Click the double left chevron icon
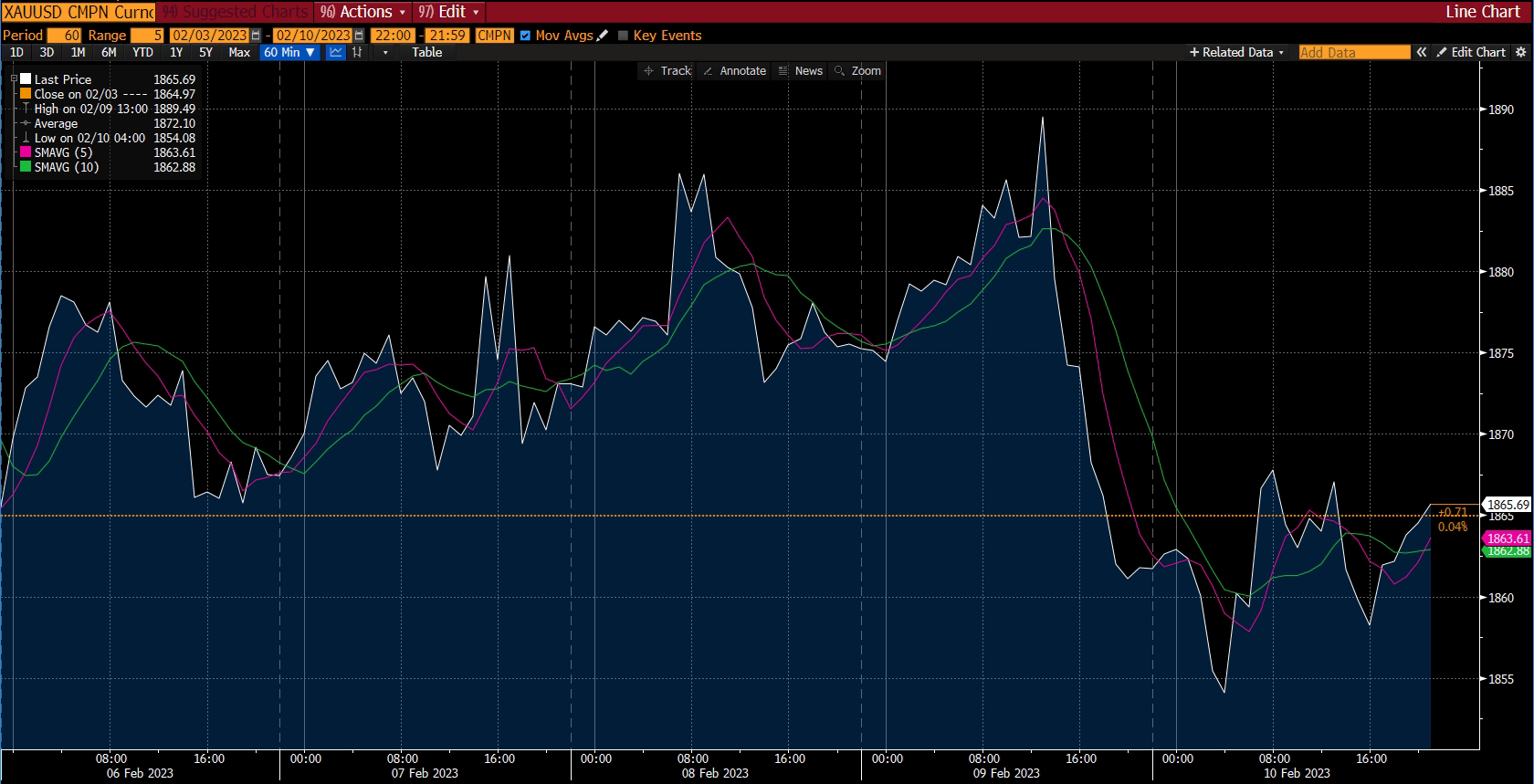 1421,52
